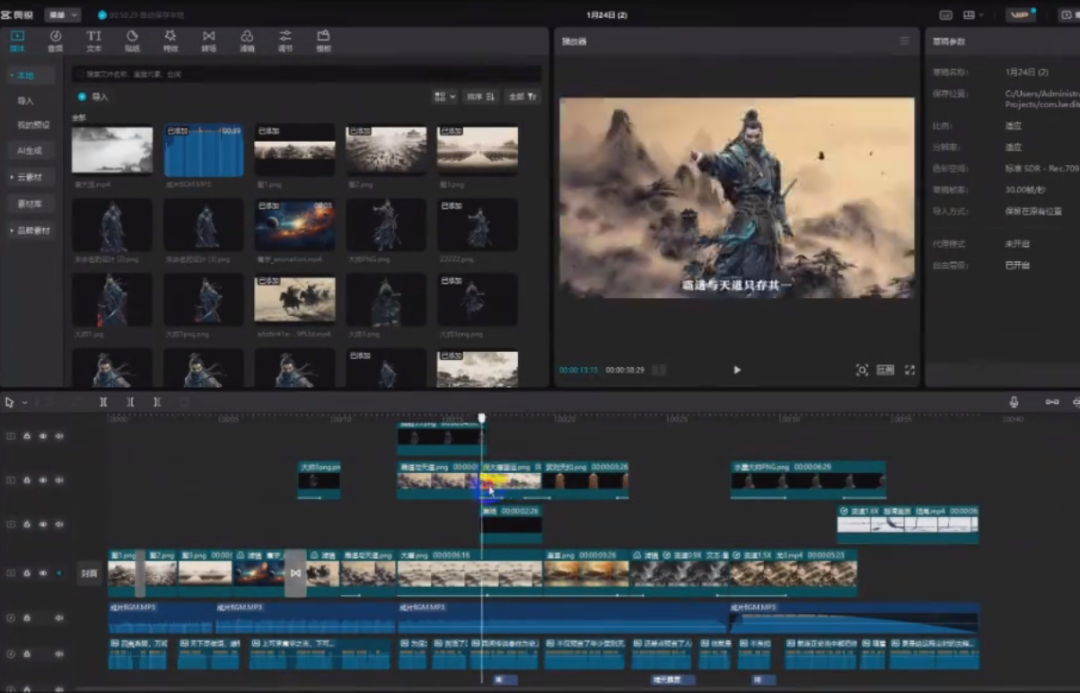This screenshot has height=693, width=1080.
Task: Open the keyboard shortcuts icon in title bar
Action: 946,14
